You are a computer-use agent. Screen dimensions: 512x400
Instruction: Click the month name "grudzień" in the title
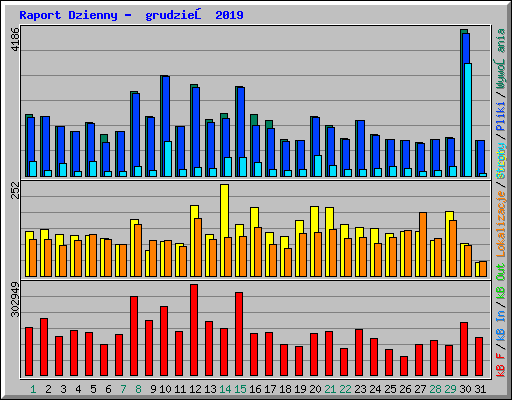tap(173, 15)
